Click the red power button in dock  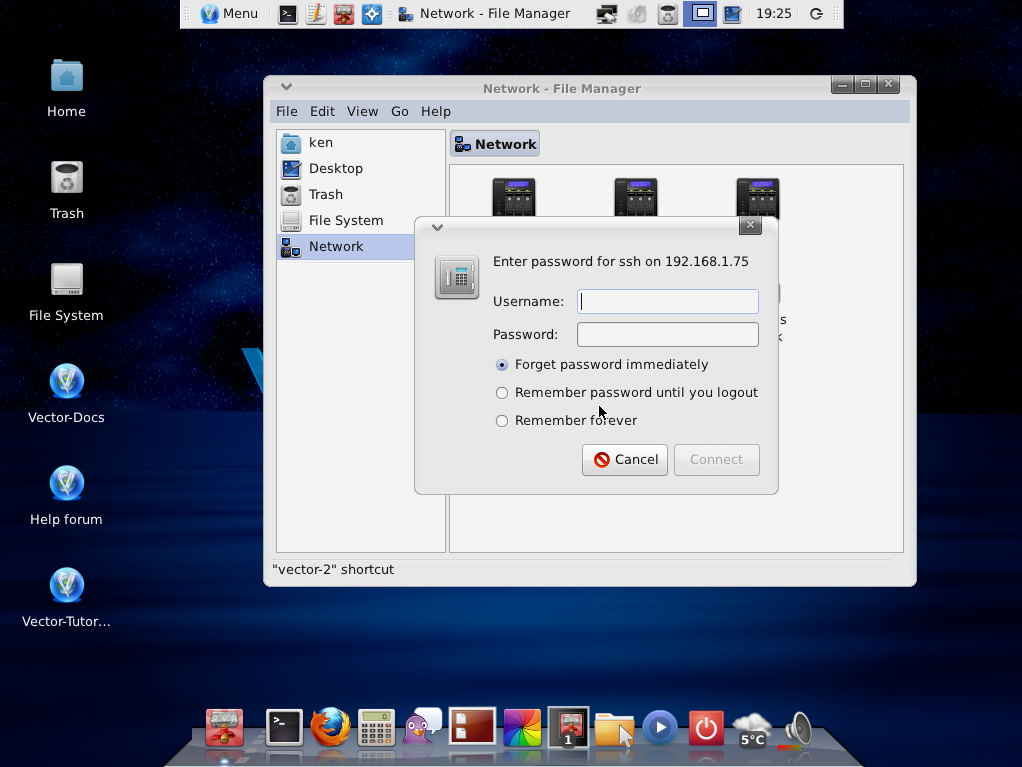[706, 728]
